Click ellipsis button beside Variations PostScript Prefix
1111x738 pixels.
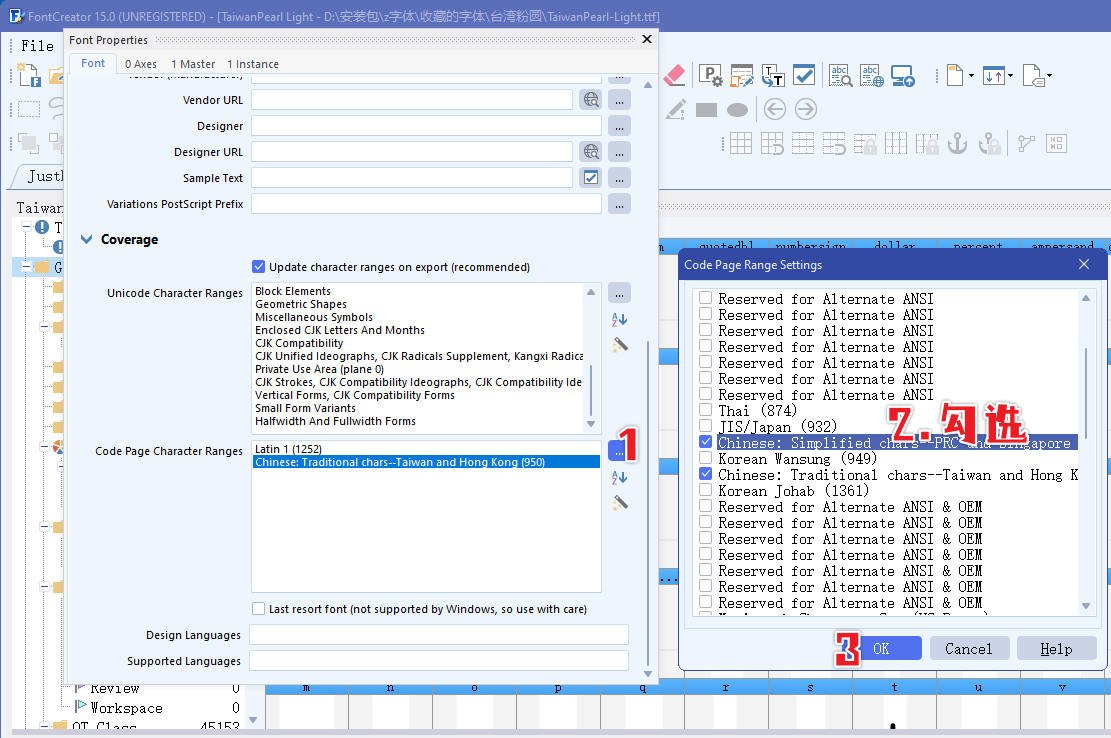[619, 204]
